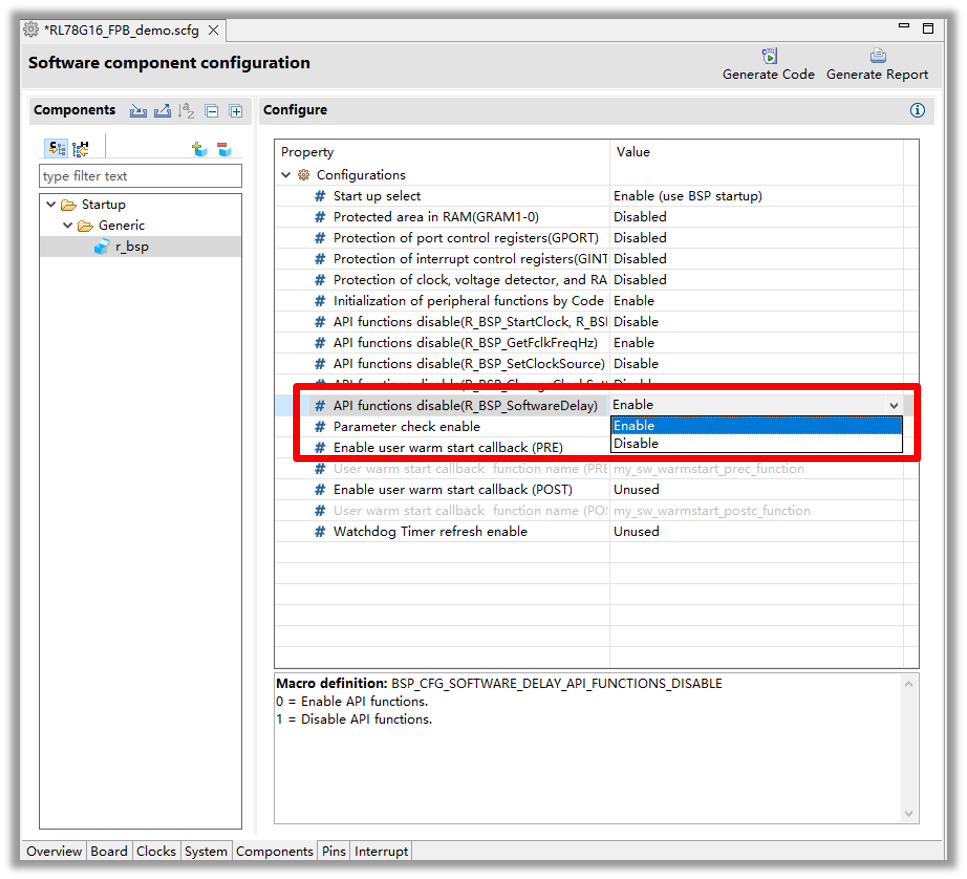967x879 pixels.
Task: Click the export component configuration icon
Action: coord(162,111)
